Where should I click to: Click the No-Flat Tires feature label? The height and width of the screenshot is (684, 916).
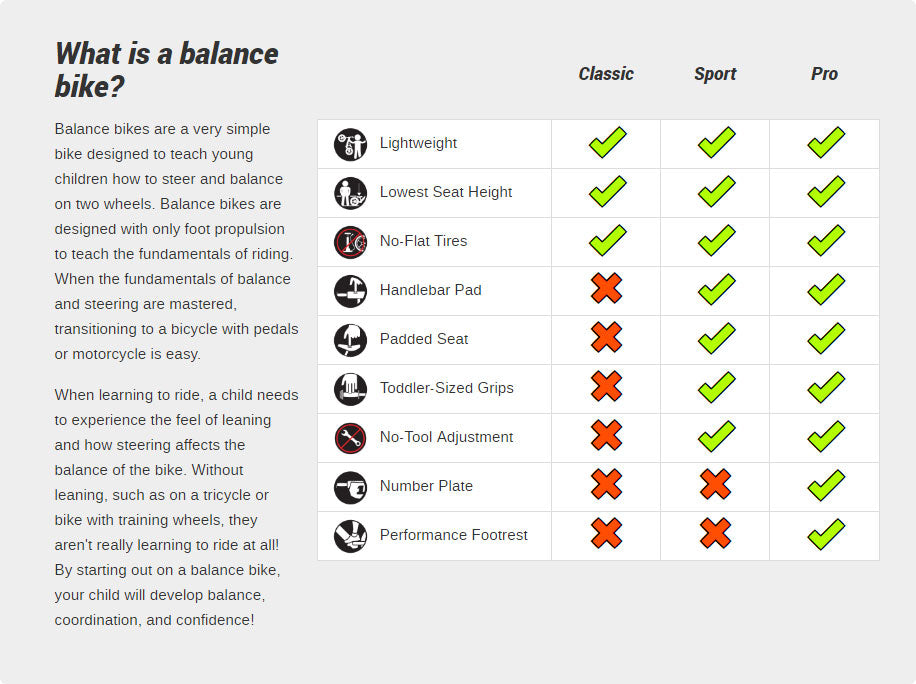(423, 241)
